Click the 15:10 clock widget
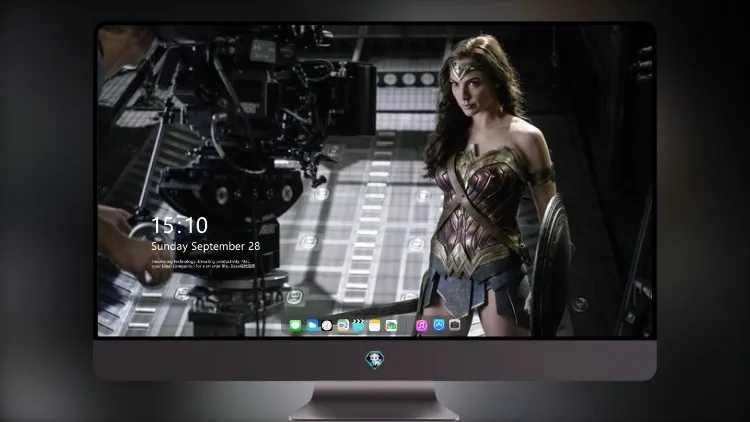The height and width of the screenshot is (422, 750). tap(179, 225)
